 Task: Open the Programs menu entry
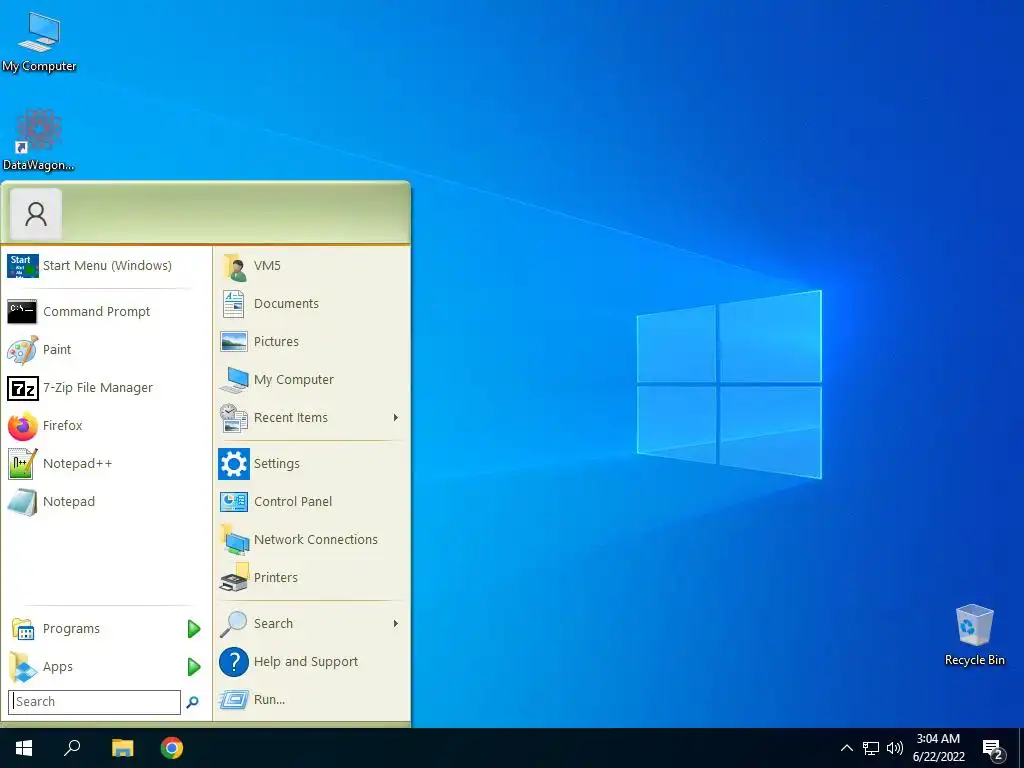(x=106, y=629)
